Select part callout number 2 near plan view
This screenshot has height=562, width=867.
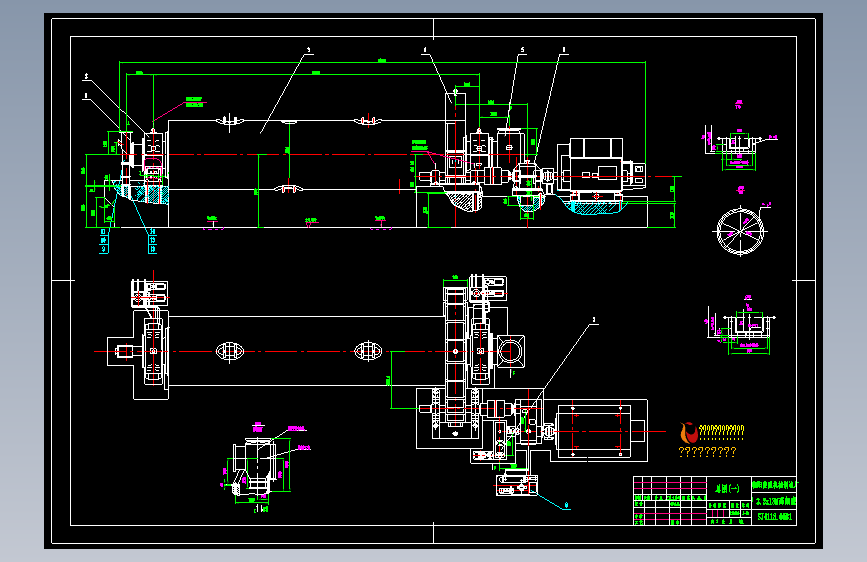pyautogui.click(x=594, y=320)
